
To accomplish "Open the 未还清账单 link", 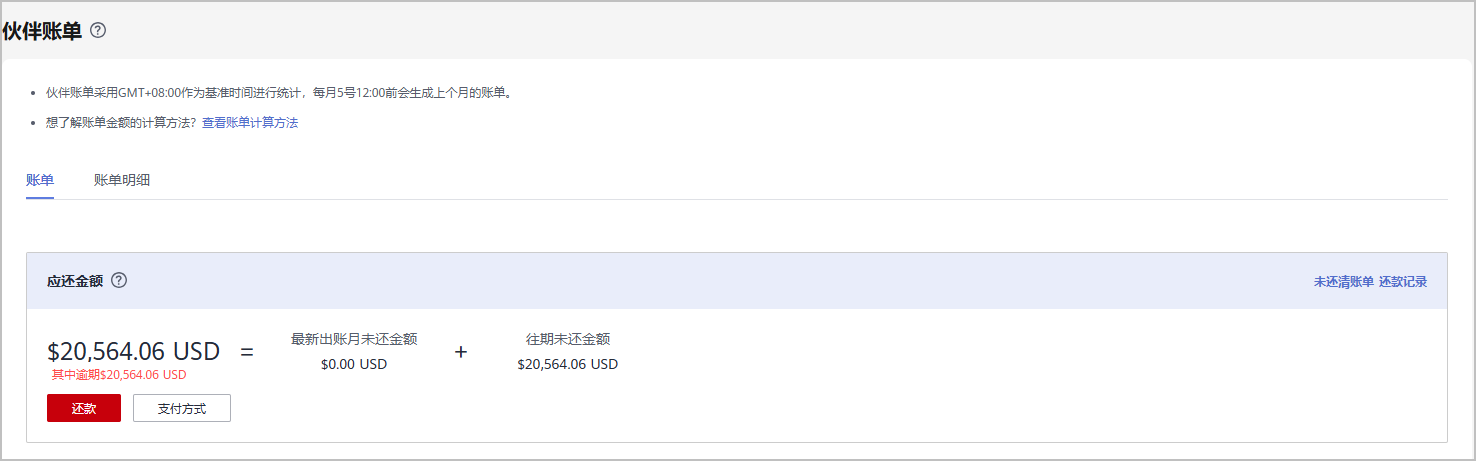I will tap(1344, 282).
